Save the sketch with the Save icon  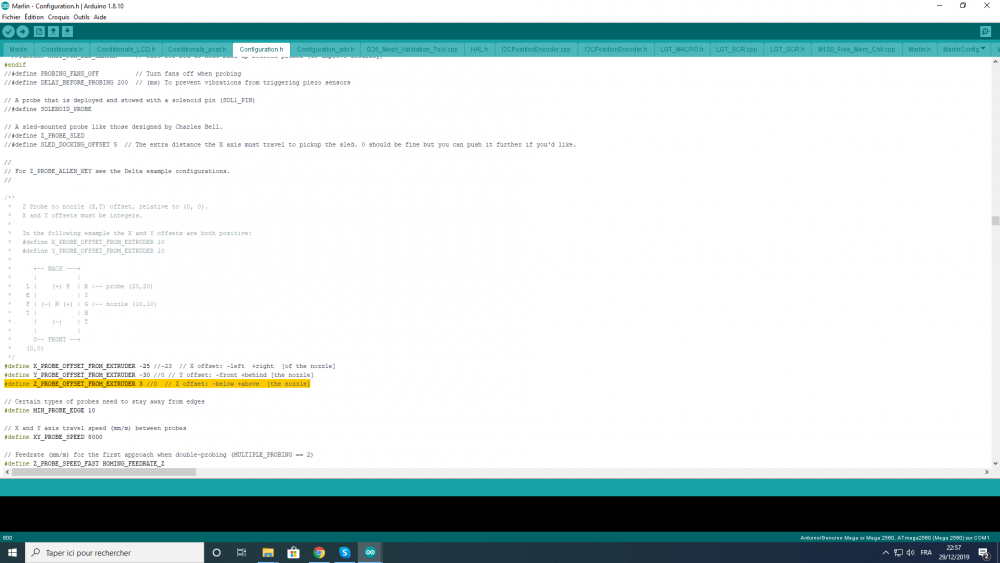click(x=67, y=31)
